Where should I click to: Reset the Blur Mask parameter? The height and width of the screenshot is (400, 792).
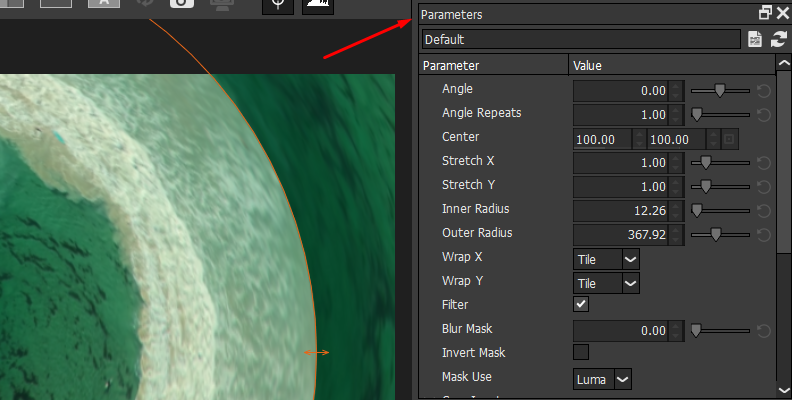[764, 331]
